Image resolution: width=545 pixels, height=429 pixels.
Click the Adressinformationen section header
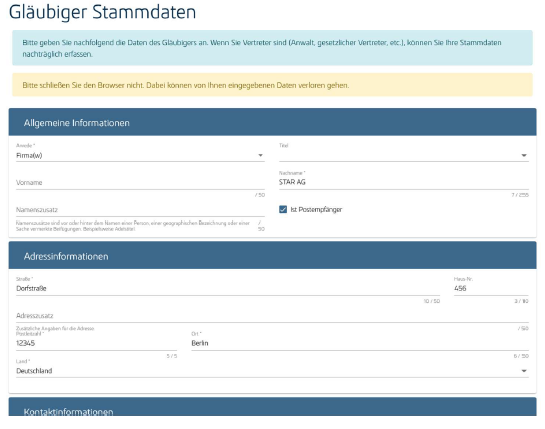point(272,256)
